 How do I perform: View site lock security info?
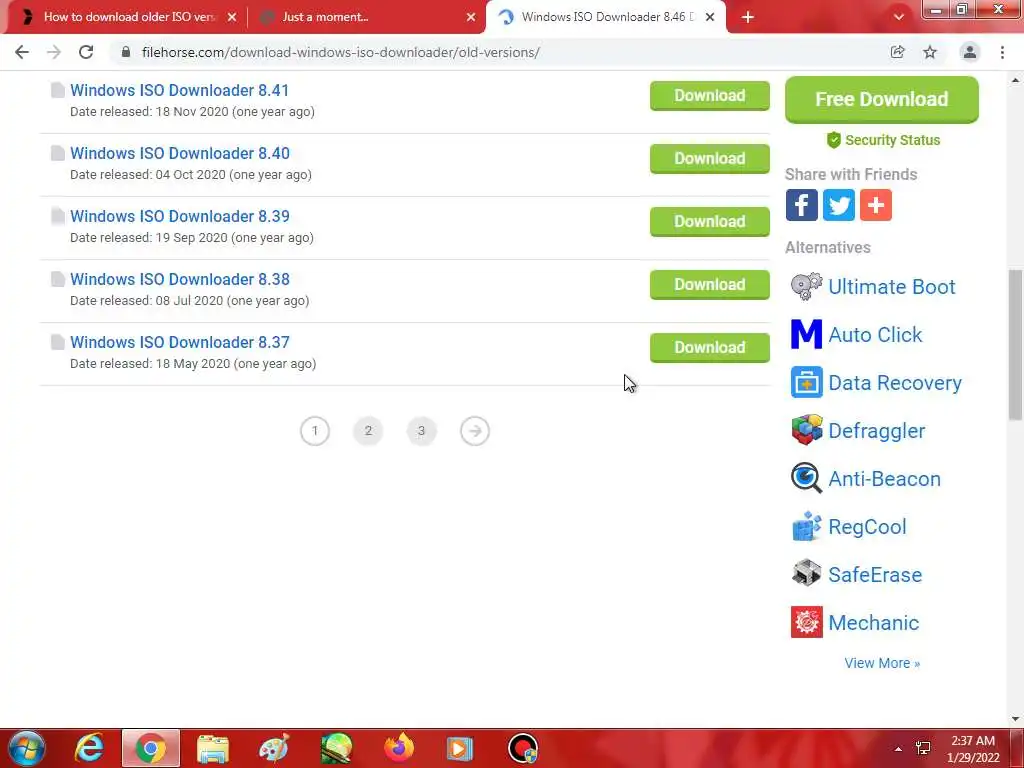click(x=126, y=52)
